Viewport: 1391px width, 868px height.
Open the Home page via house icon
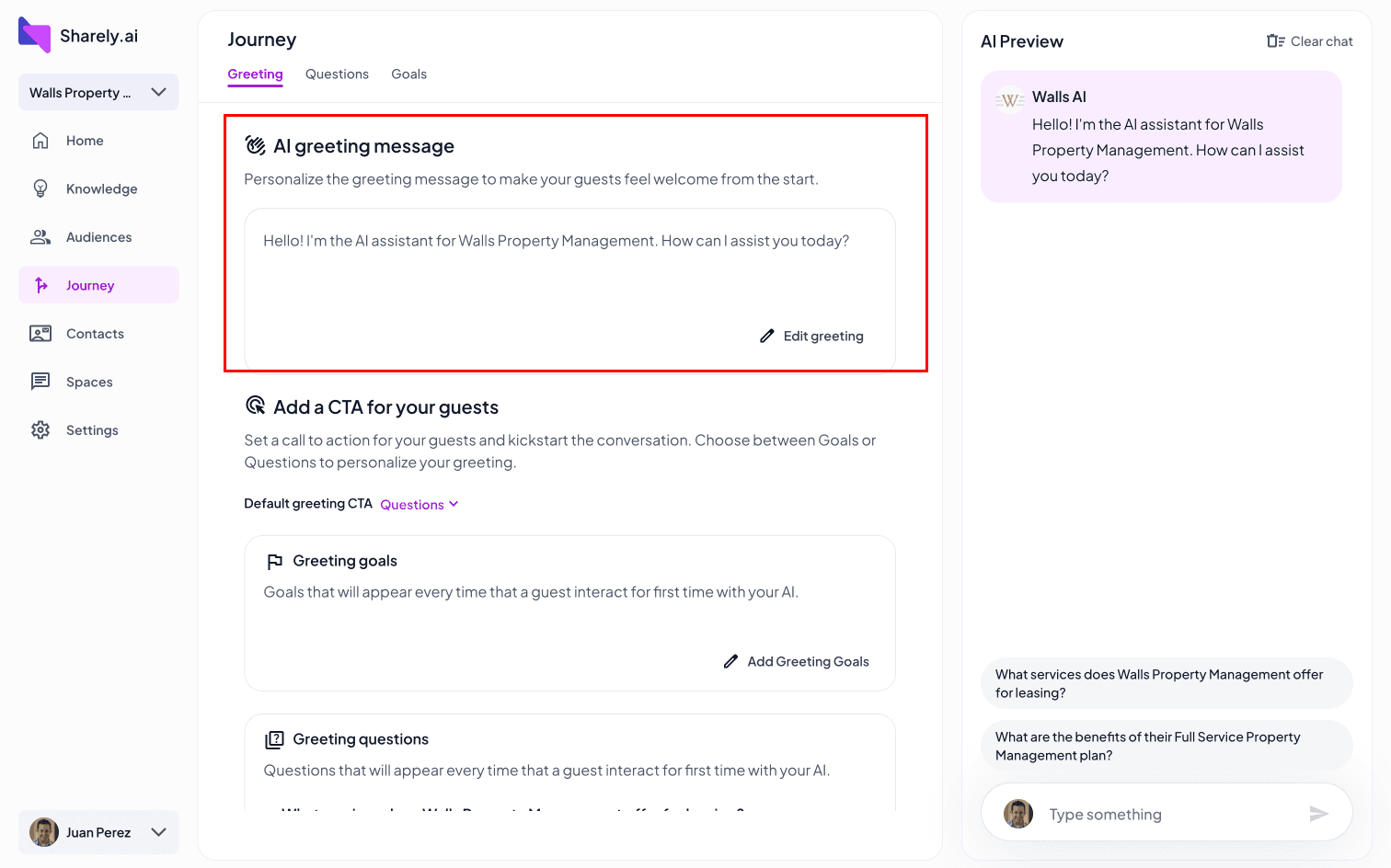click(40, 141)
